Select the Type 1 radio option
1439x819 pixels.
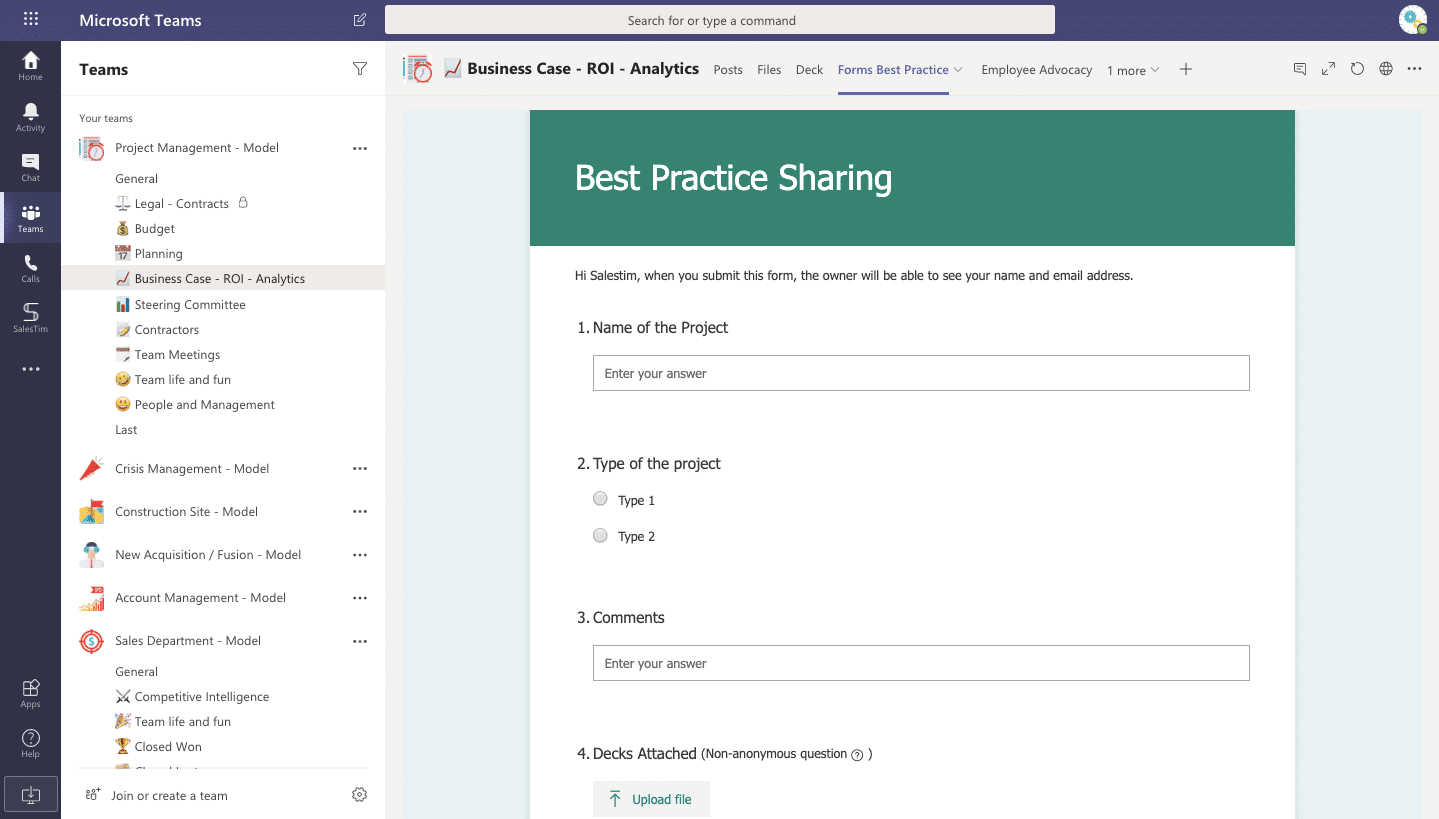click(x=600, y=498)
